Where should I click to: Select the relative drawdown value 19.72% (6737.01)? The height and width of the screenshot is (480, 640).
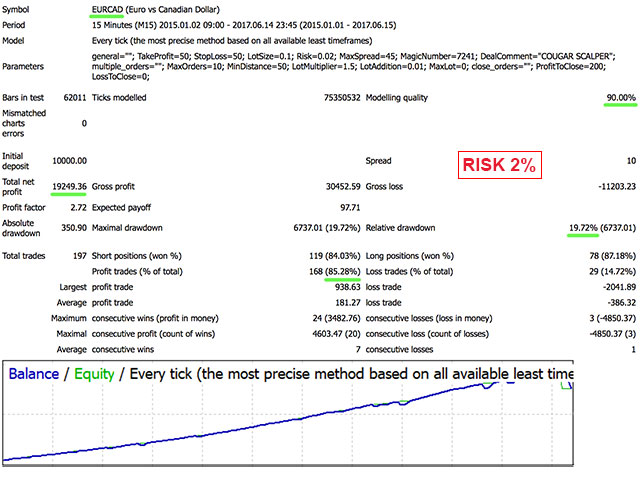point(598,228)
